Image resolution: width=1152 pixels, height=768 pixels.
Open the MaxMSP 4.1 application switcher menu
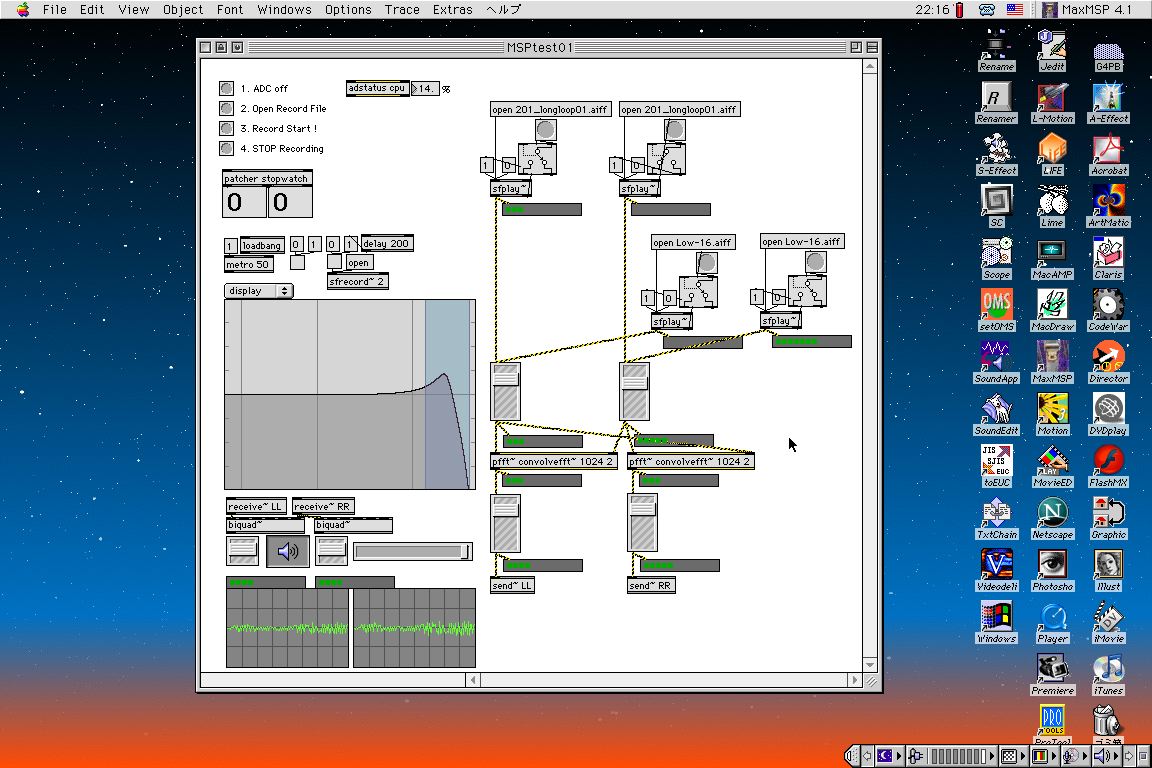point(1087,10)
